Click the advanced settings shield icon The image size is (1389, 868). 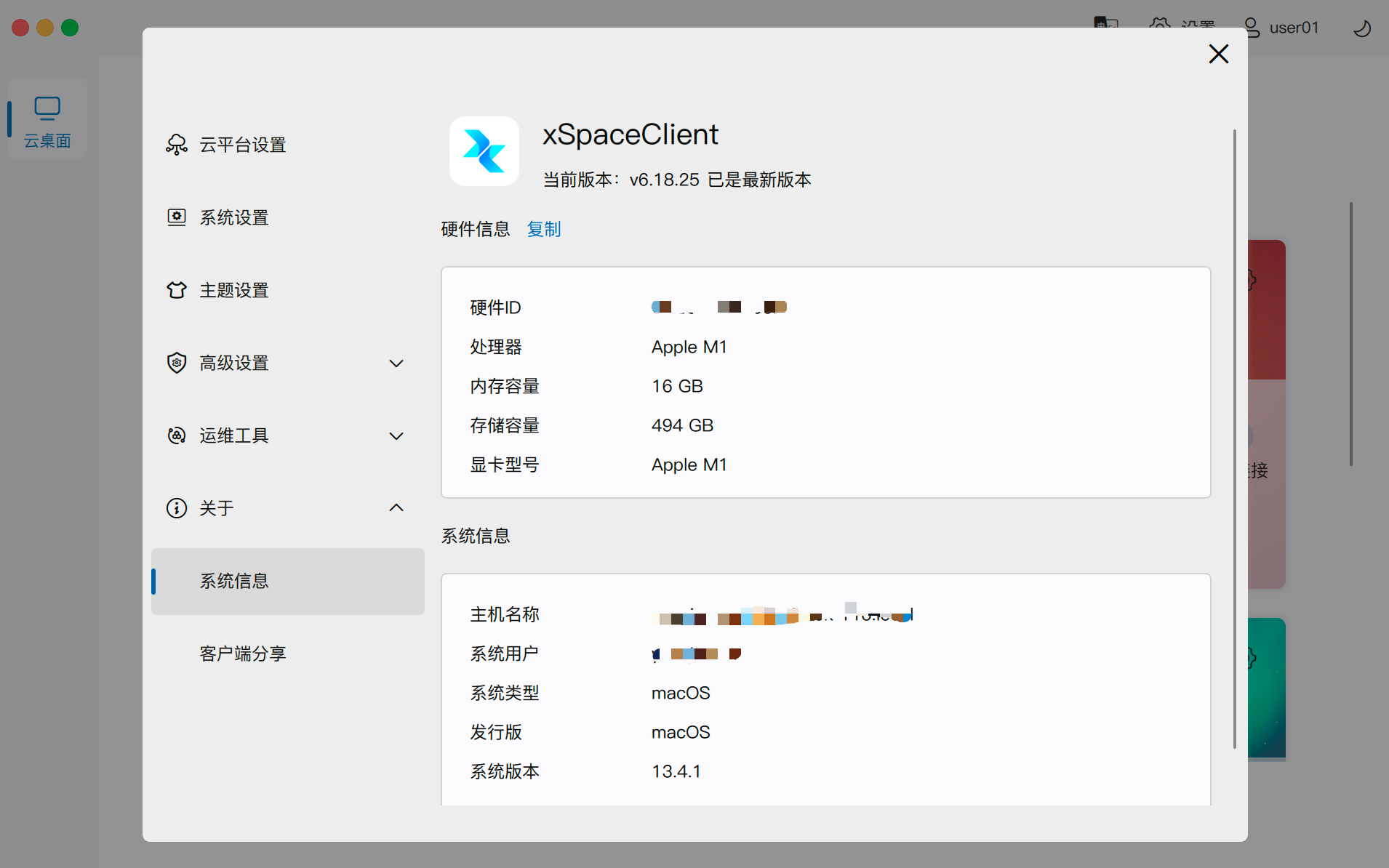(x=176, y=363)
